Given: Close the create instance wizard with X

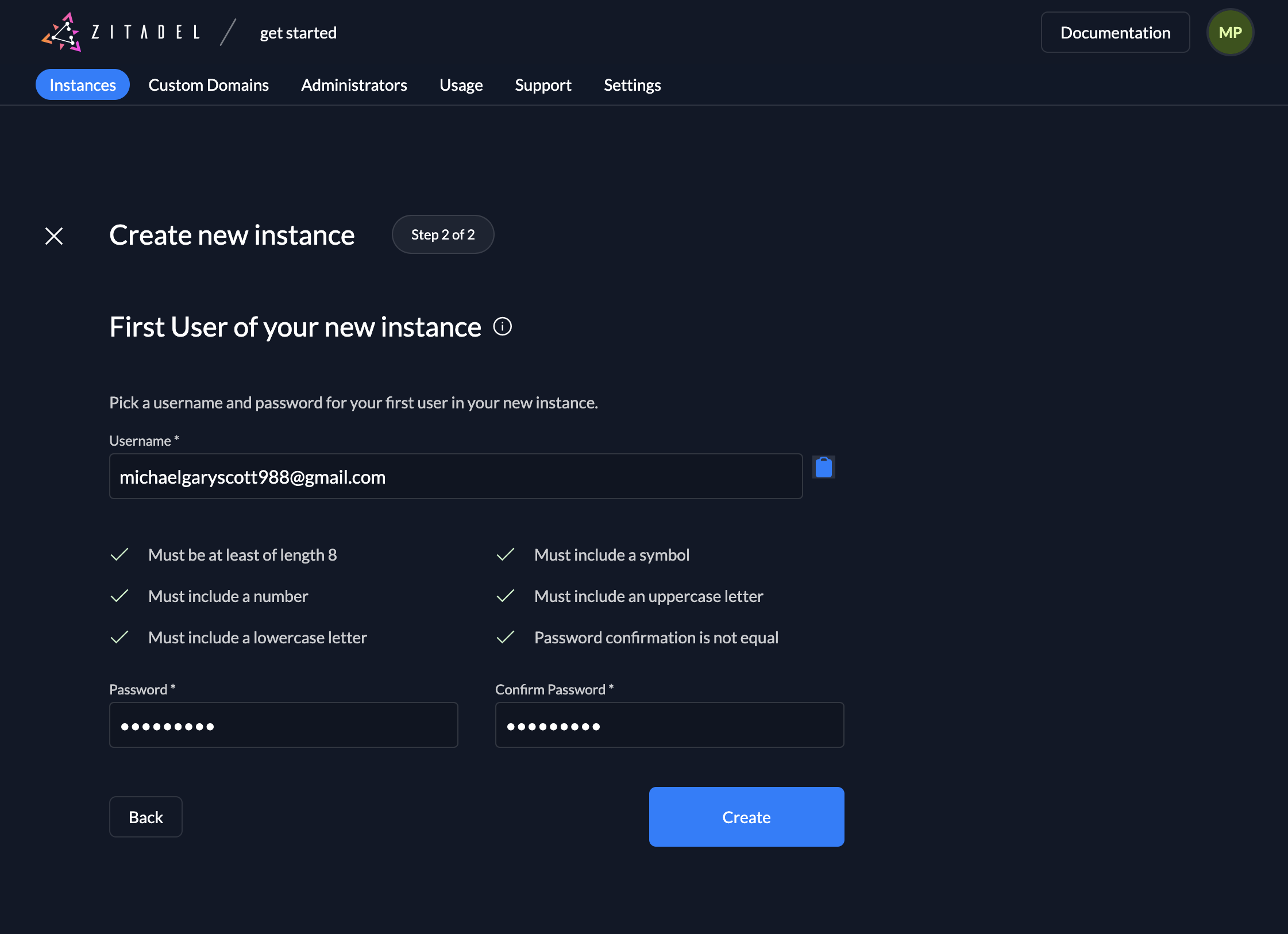Looking at the screenshot, I should [x=54, y=236].
